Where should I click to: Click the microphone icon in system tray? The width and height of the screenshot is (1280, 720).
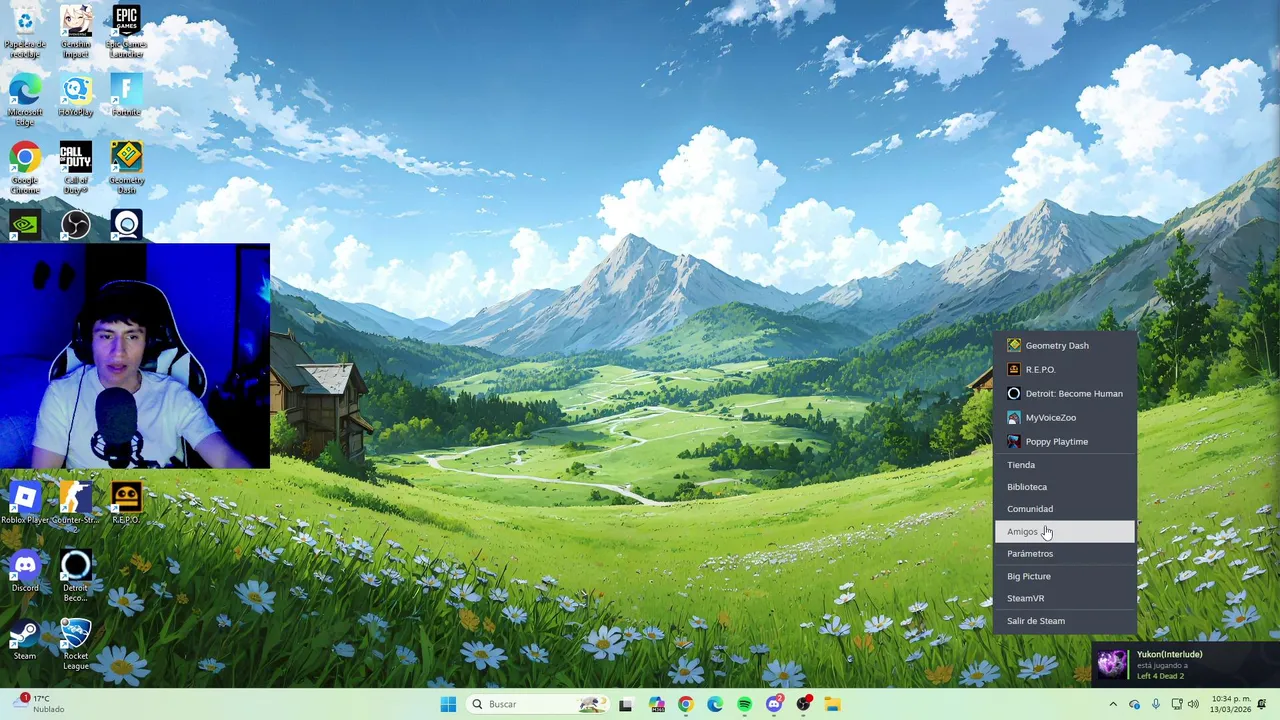pos(1156,704)
